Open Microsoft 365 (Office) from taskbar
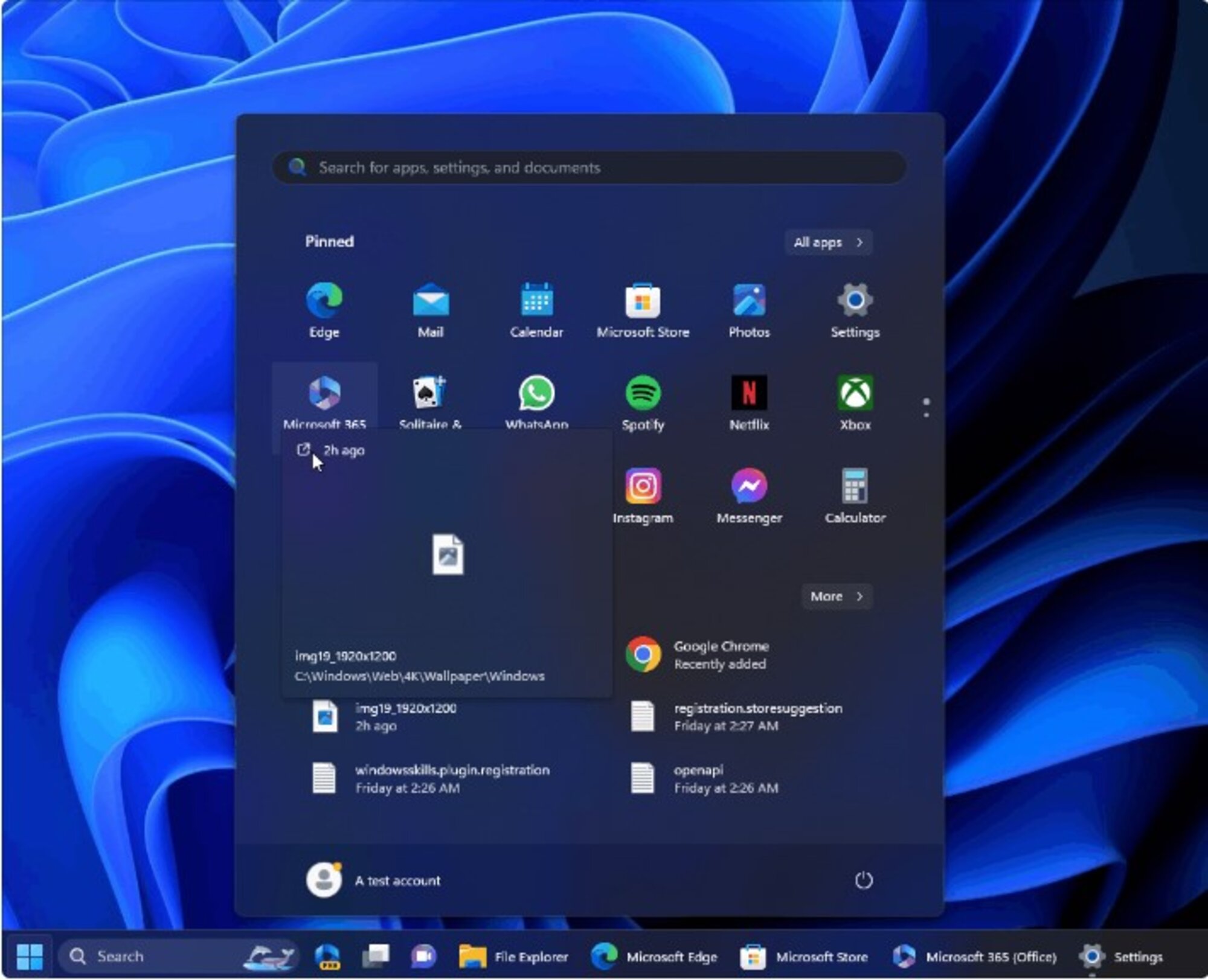Image resolution: width=1208 pixels, height=980 pixels. coord(975,956)
